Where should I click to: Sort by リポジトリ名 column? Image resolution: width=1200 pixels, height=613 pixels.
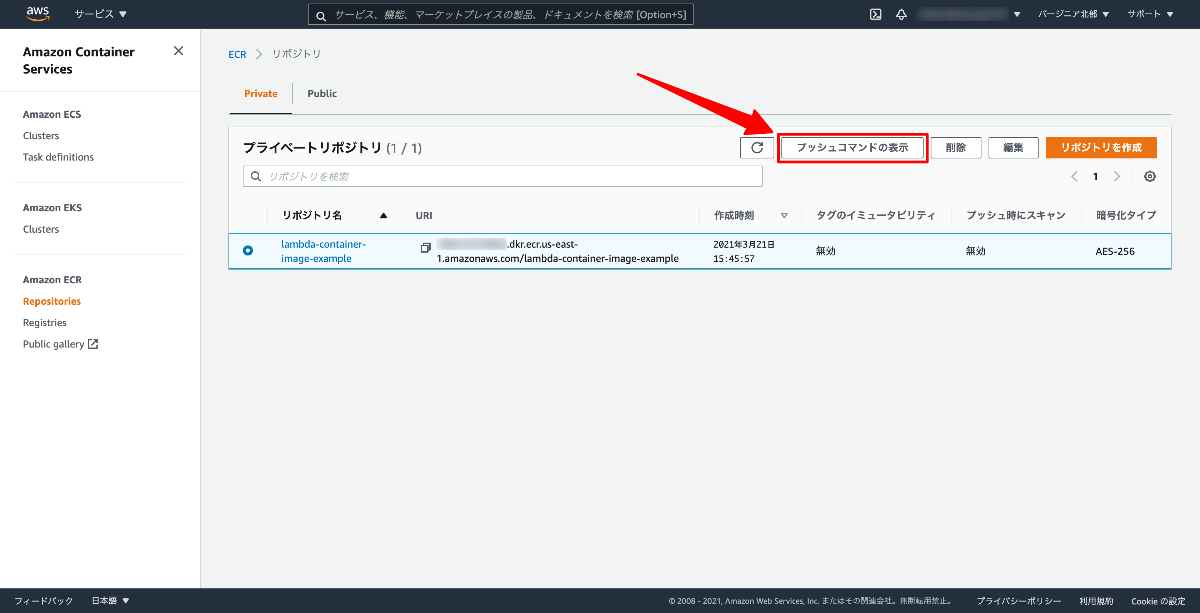[334, 215]
